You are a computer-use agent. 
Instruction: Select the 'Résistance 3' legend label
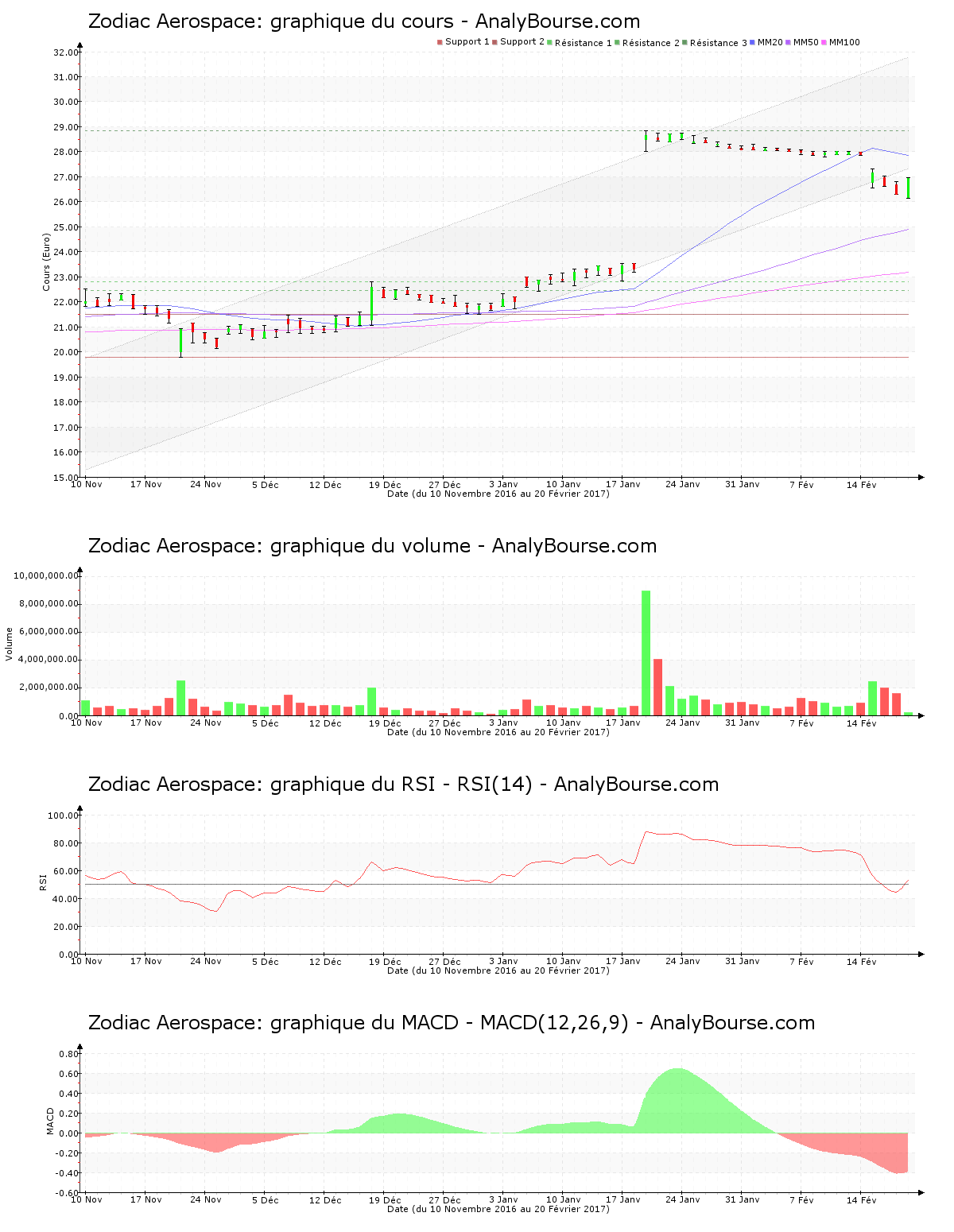click(719, 43)
